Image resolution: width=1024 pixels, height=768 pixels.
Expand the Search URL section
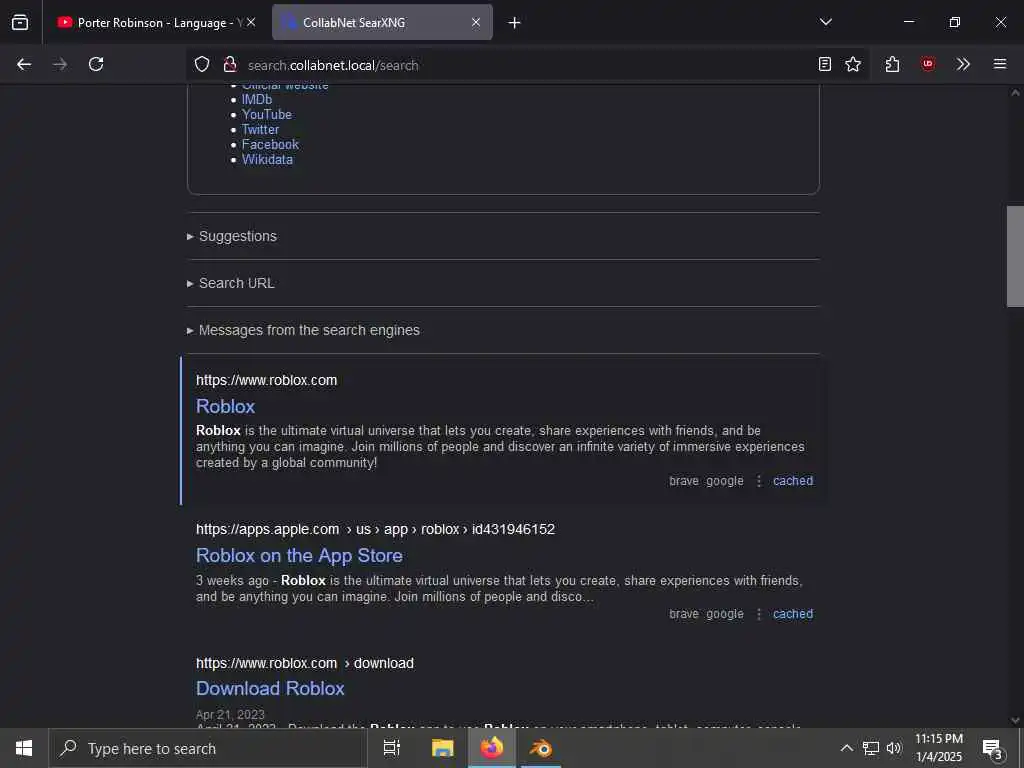click(236, 283)
